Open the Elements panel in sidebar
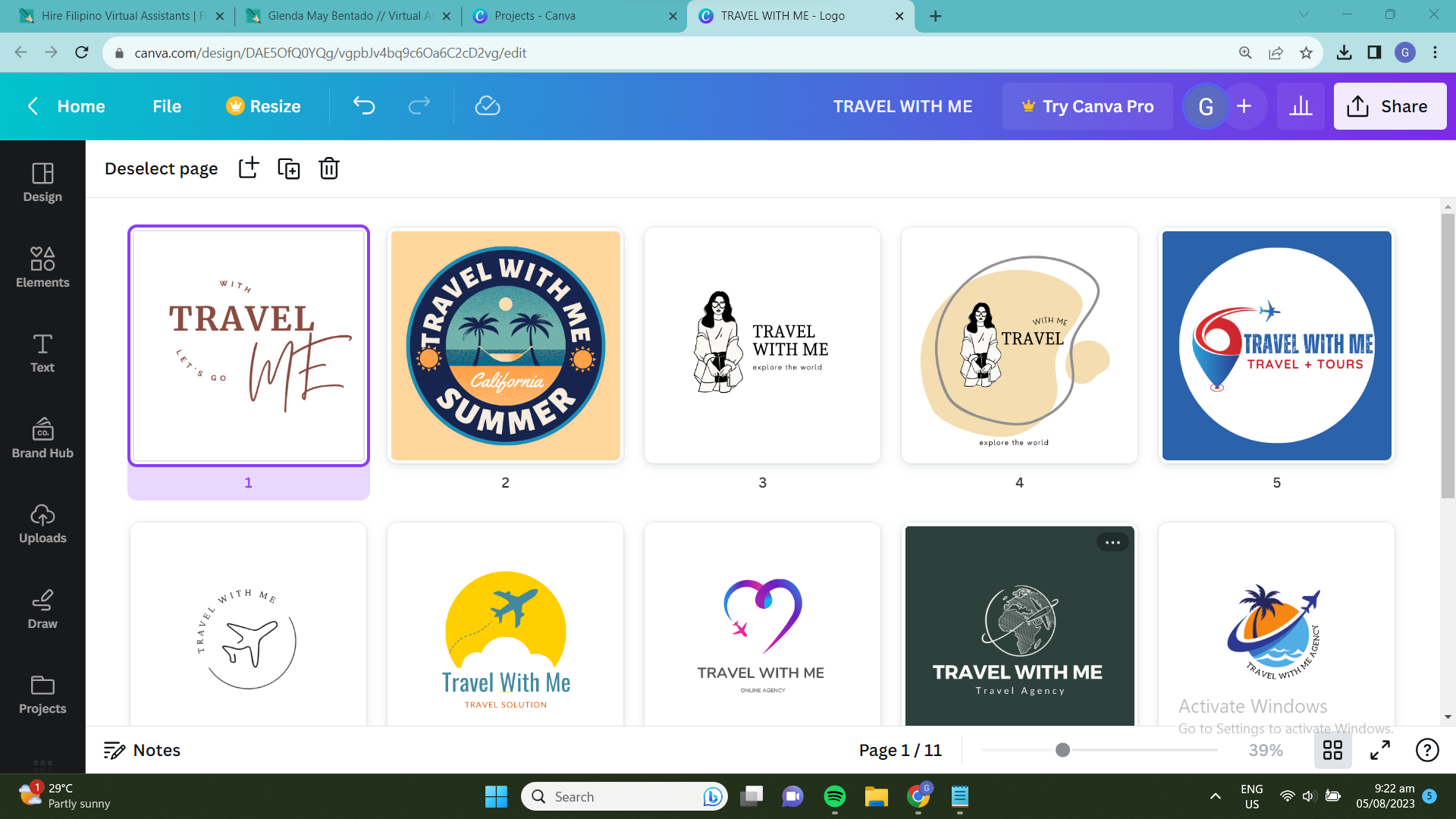The image size is (1456, 819). point(42,267)
